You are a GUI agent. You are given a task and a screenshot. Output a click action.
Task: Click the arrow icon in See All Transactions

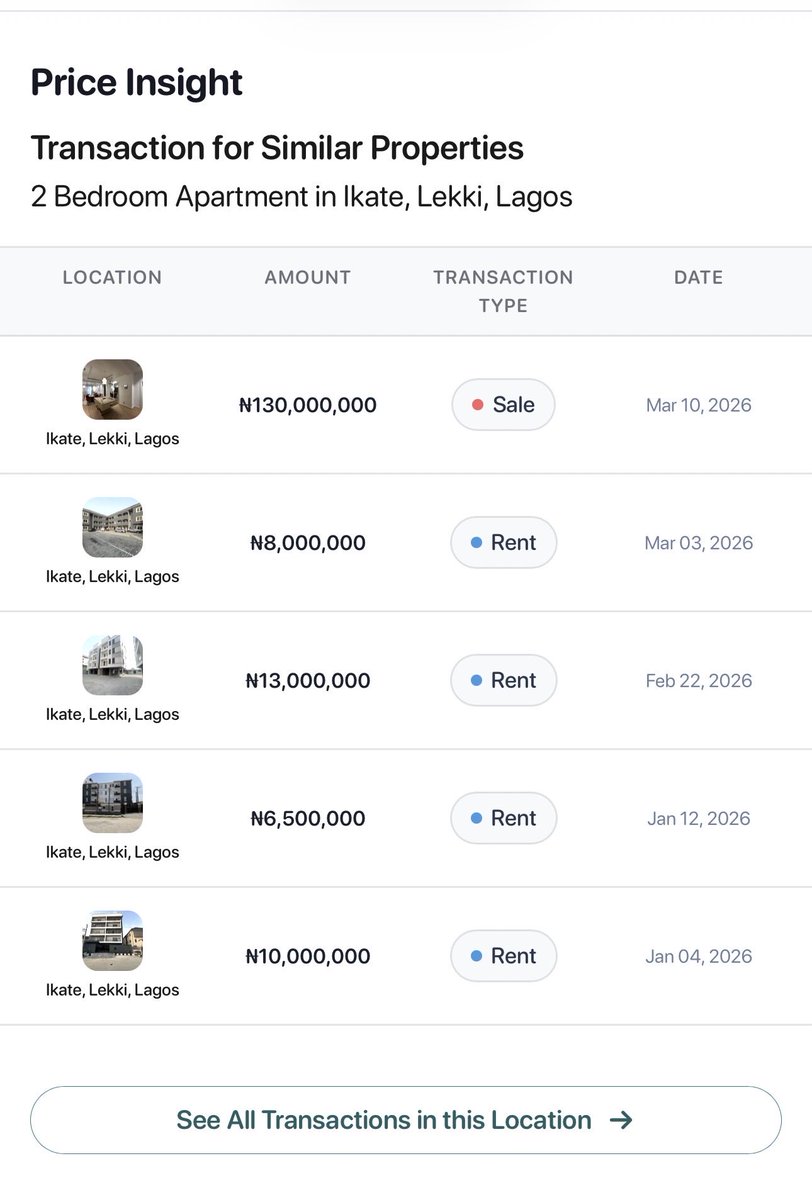pyautogui.click(x=621, y=1120)
